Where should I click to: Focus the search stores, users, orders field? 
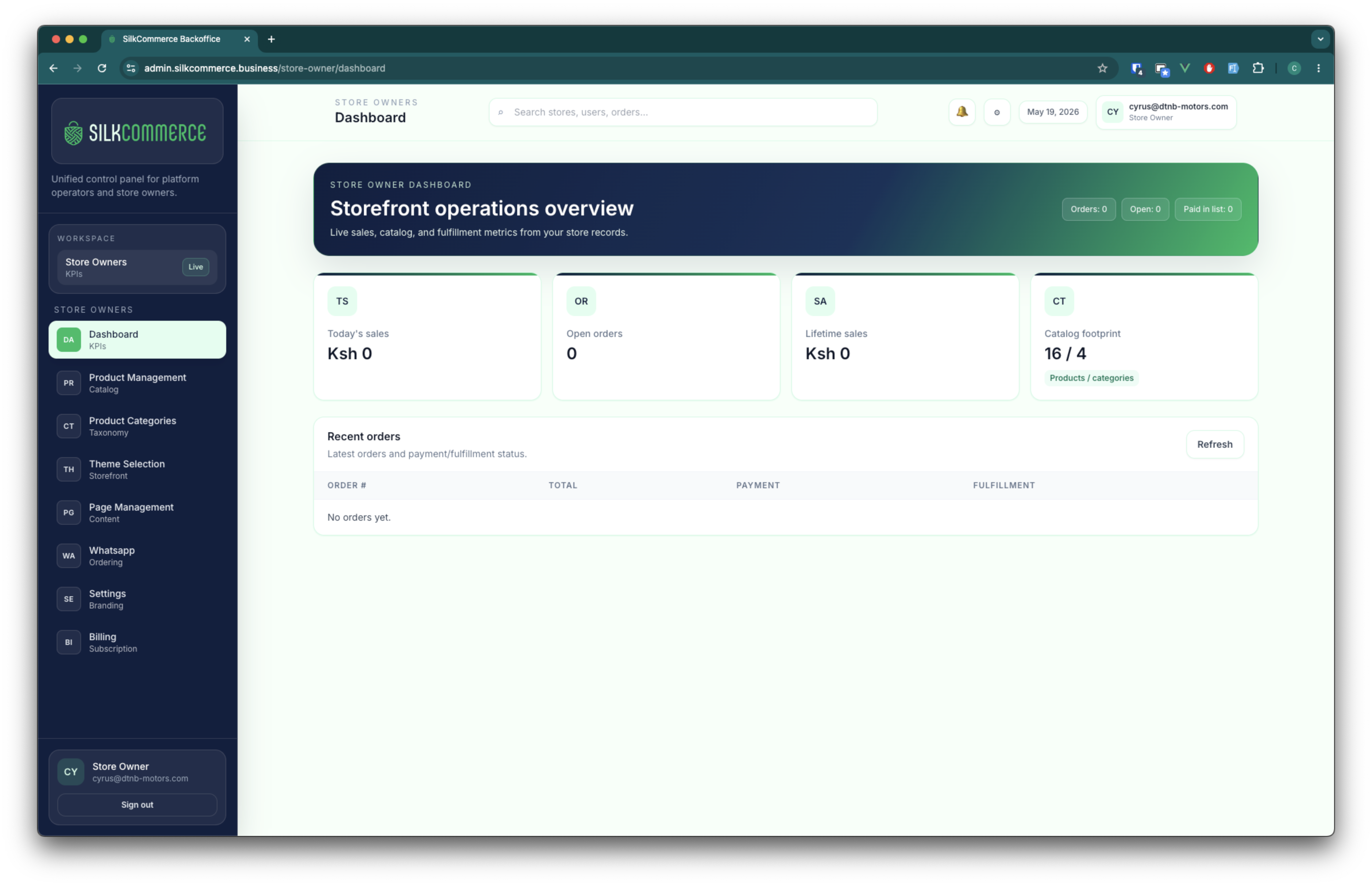point(682,112)
